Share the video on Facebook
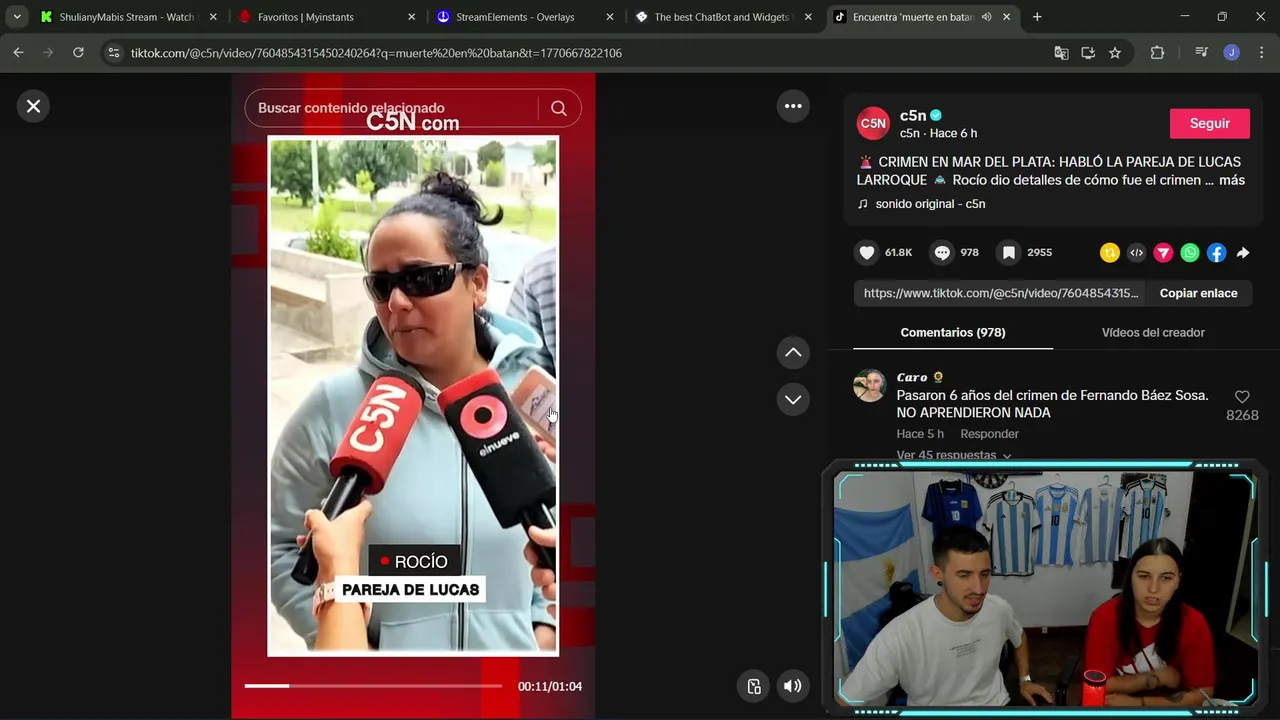 coord(1216,253)
